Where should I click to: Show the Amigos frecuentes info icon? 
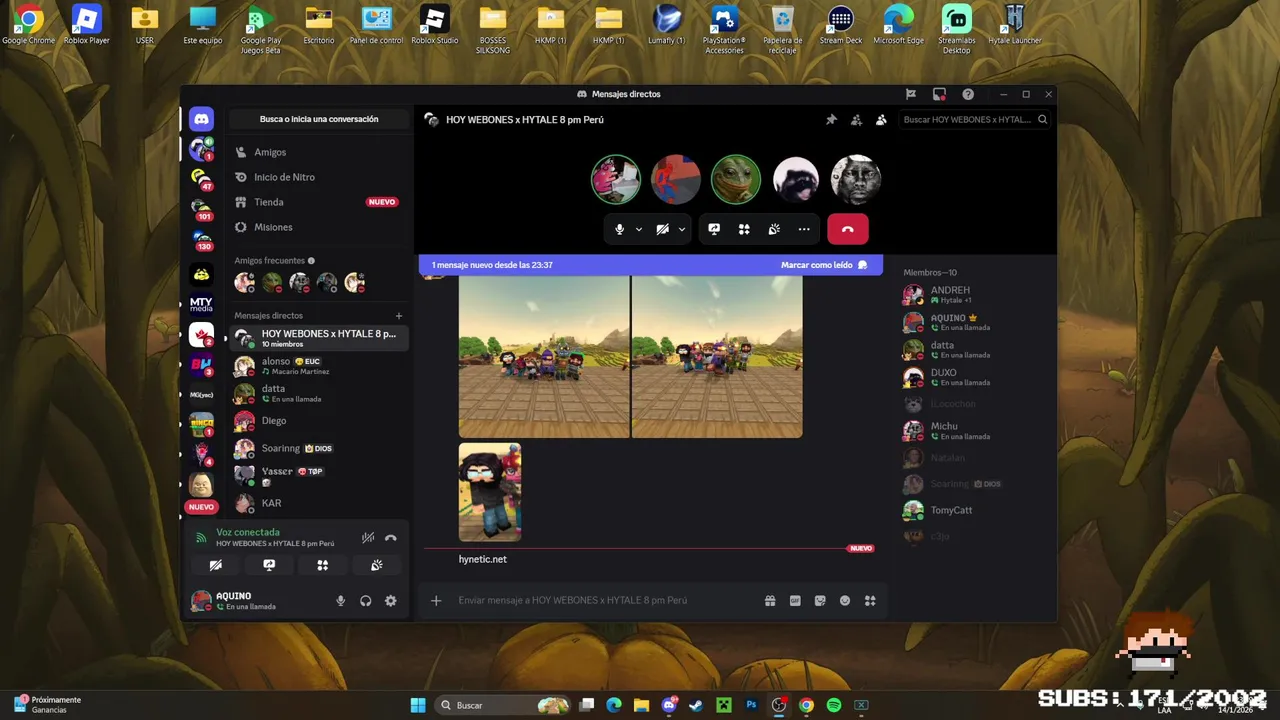(x=311, y=260)
